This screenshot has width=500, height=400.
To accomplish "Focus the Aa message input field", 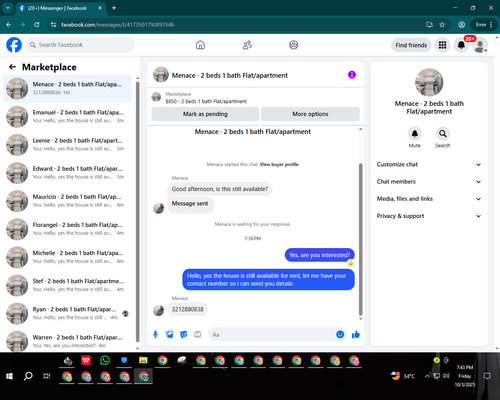I will [x=272, y=334].
